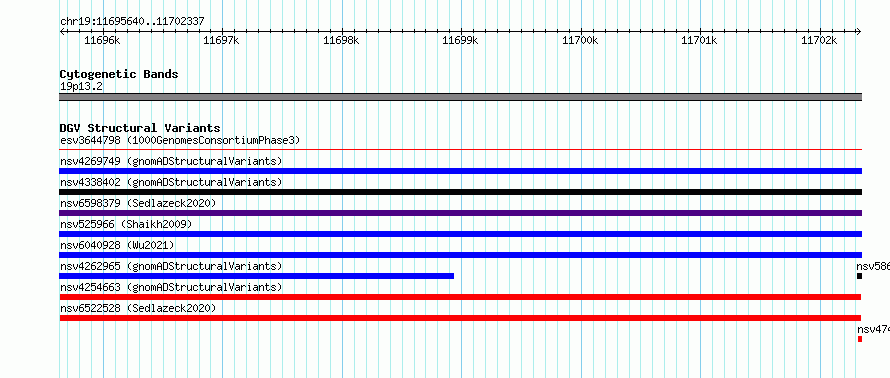Click the 11697k ruler position
This screenshot has width=890, height=378.
(x=221, y=40)
